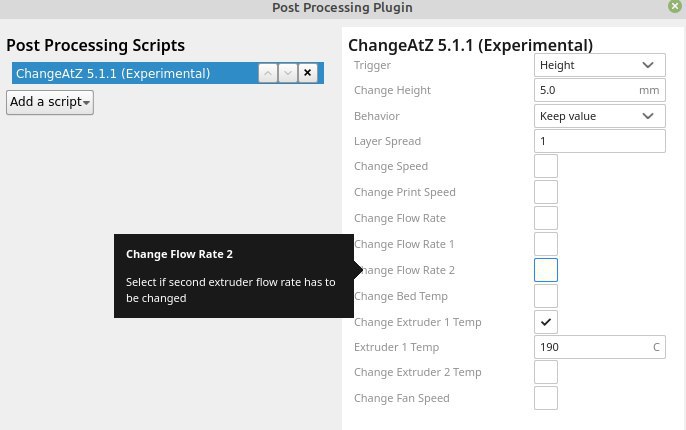
Task: Toggle the Change Flow Rate 2 checkbox
Action: click(546, 270)
